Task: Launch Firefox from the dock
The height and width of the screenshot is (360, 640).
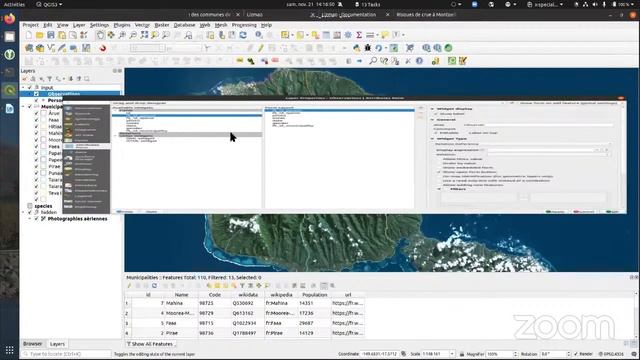Action: 9,19
